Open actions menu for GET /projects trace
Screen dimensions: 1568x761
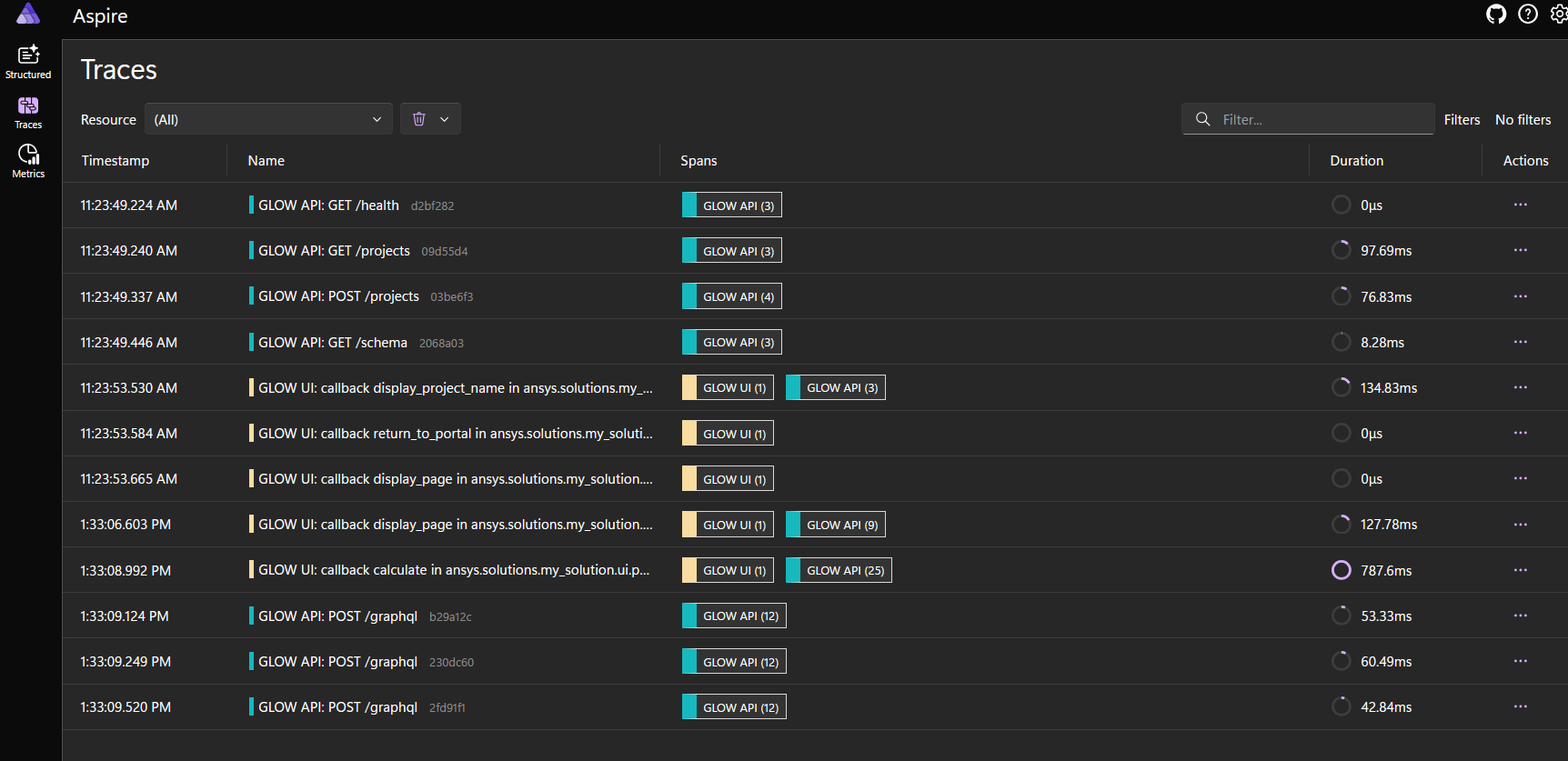click(1521, 250)
